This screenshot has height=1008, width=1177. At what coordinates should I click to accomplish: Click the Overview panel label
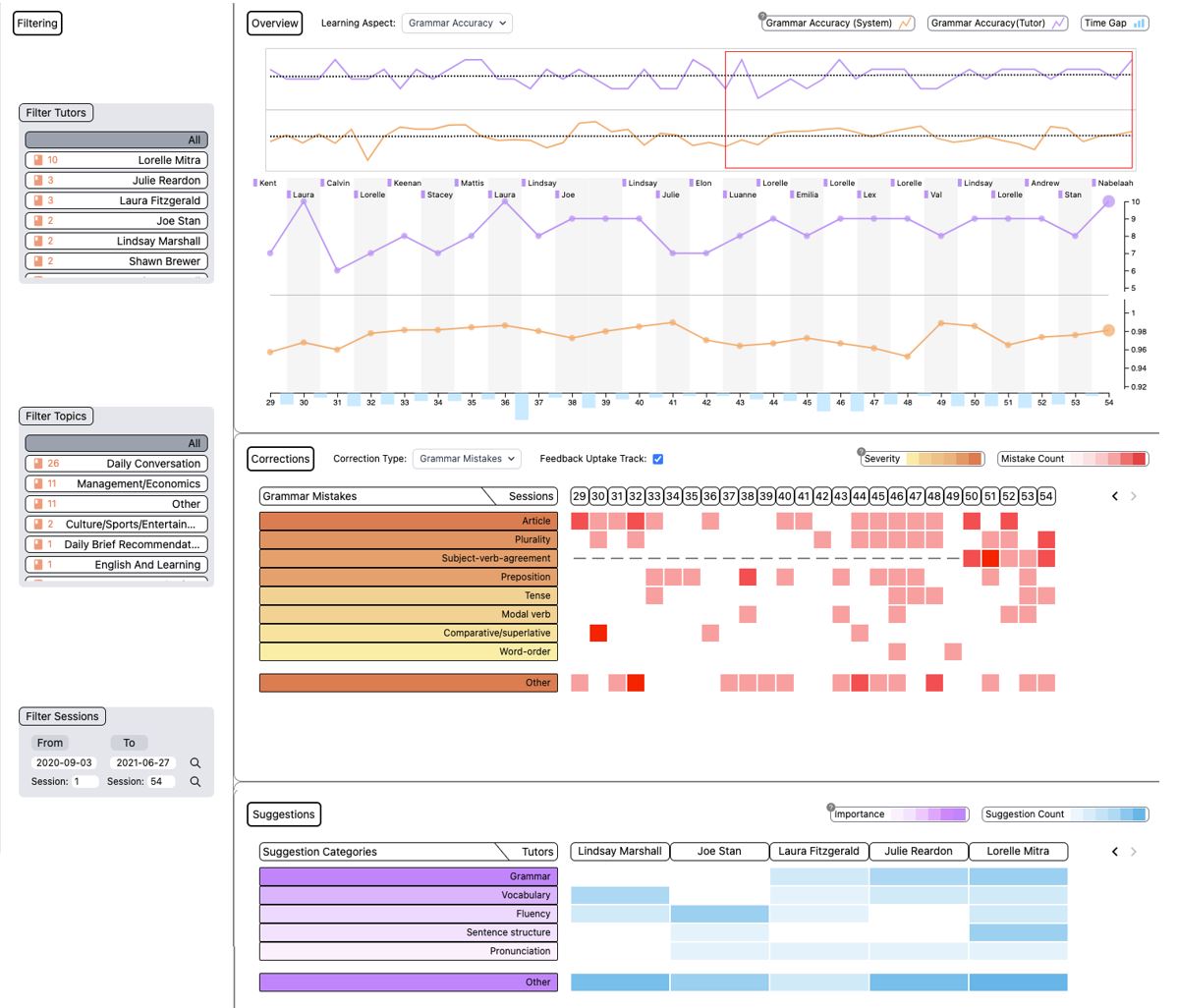point(275,24)
